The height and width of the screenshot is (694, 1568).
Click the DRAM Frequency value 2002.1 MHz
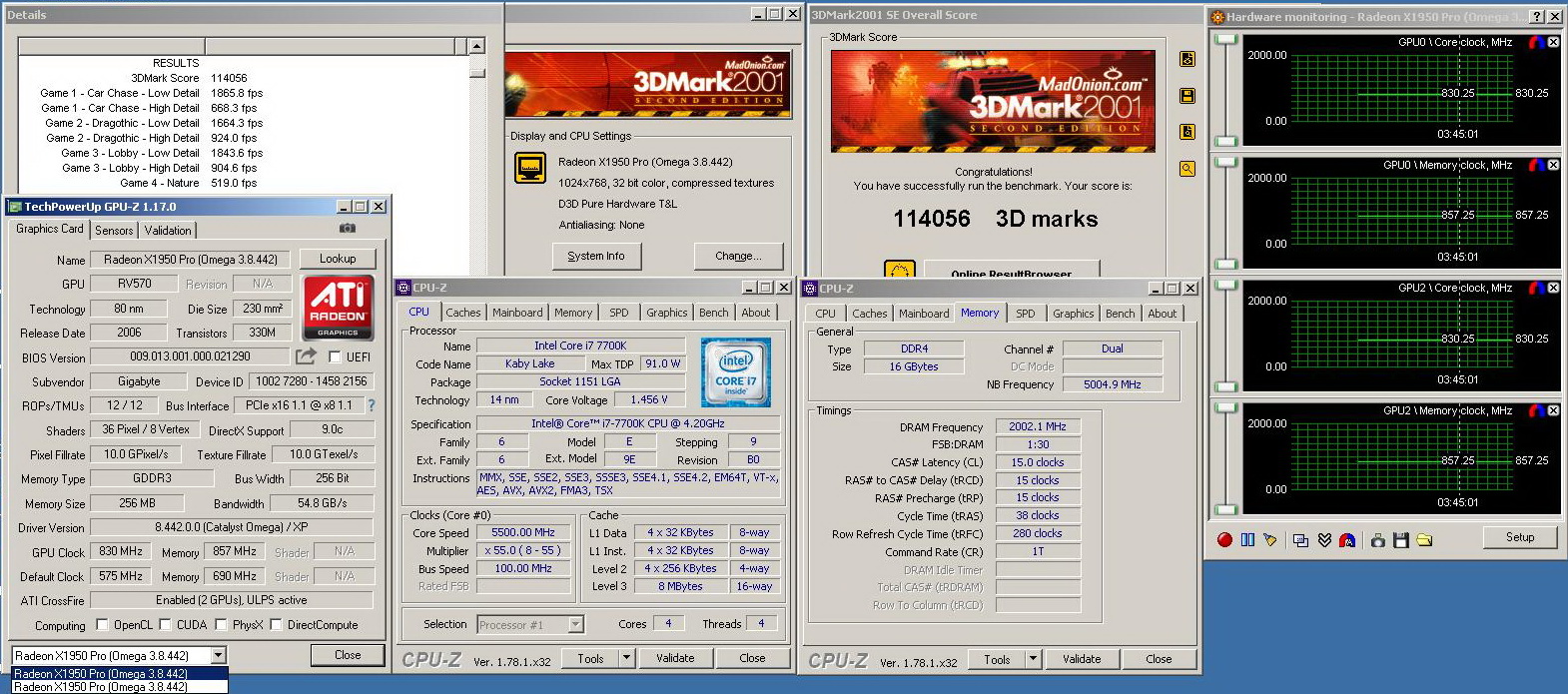(1038, 426)
